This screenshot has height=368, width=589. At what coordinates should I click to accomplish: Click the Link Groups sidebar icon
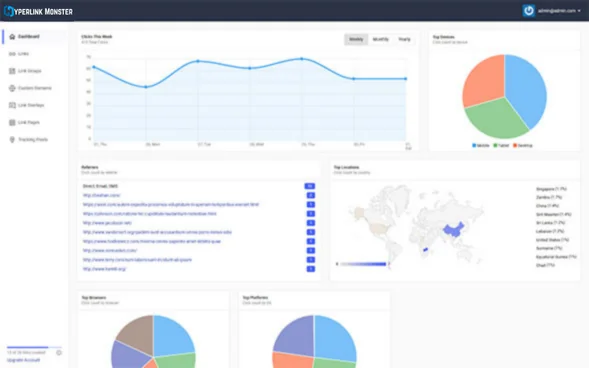[x=12, y=71]
